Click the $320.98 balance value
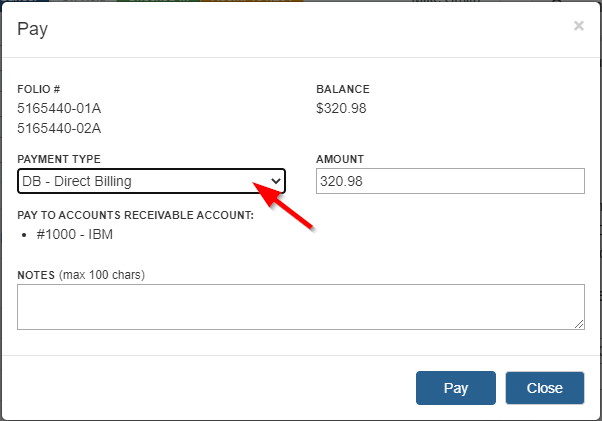Viewport: 602px width, 421px height. click(x=341, y=108)
